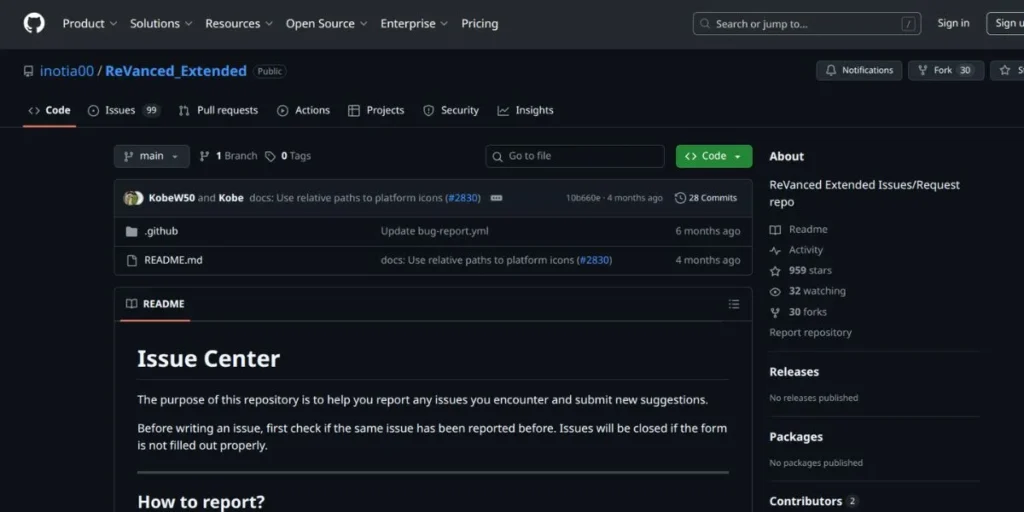Screen dimensions: 1024x512
Task: Select the README tab
Action: (155, 304)
